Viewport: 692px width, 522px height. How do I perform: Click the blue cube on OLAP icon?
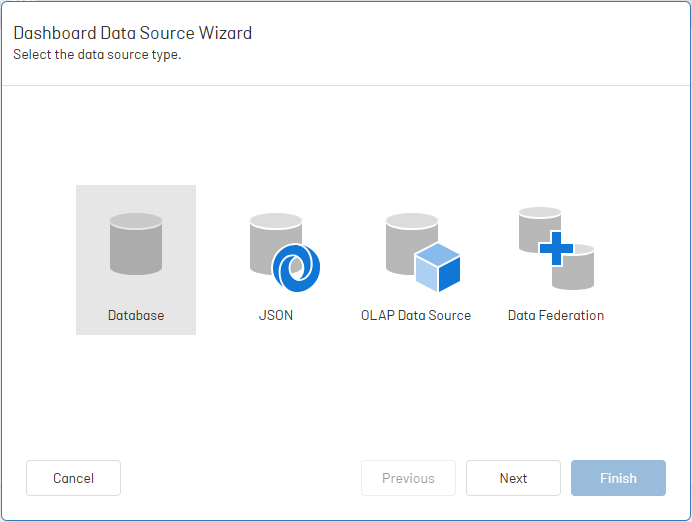point(438,267)
